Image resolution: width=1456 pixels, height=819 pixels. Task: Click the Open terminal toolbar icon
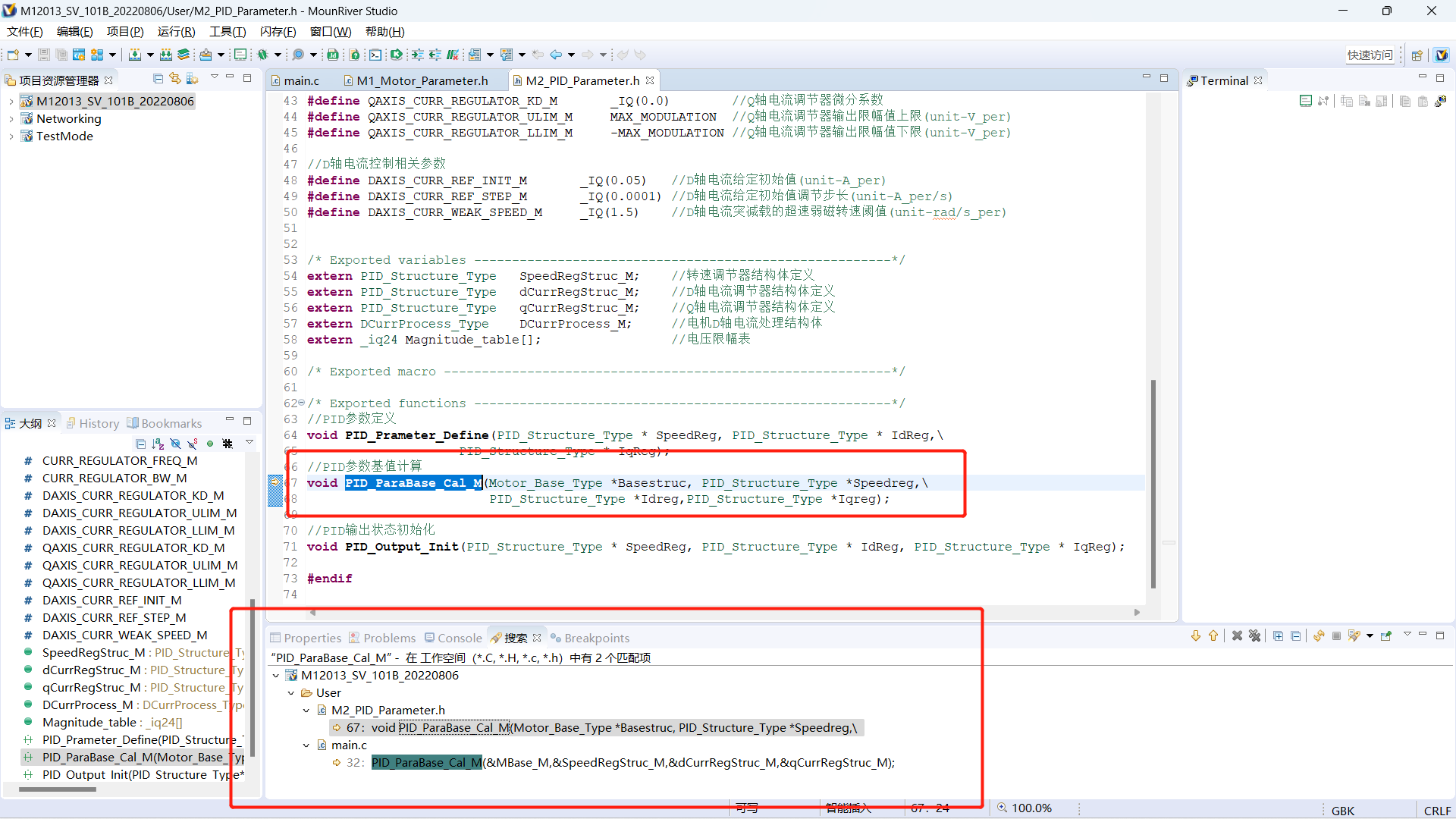[375, 55]
